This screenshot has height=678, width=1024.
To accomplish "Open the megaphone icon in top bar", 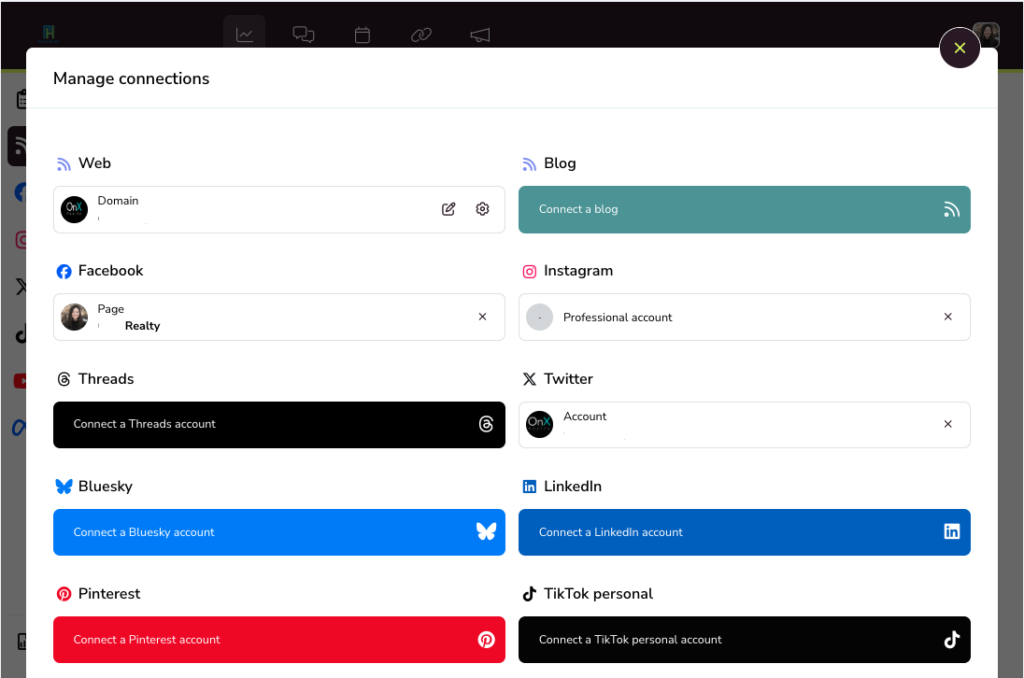I will click(x=480, y=35).
